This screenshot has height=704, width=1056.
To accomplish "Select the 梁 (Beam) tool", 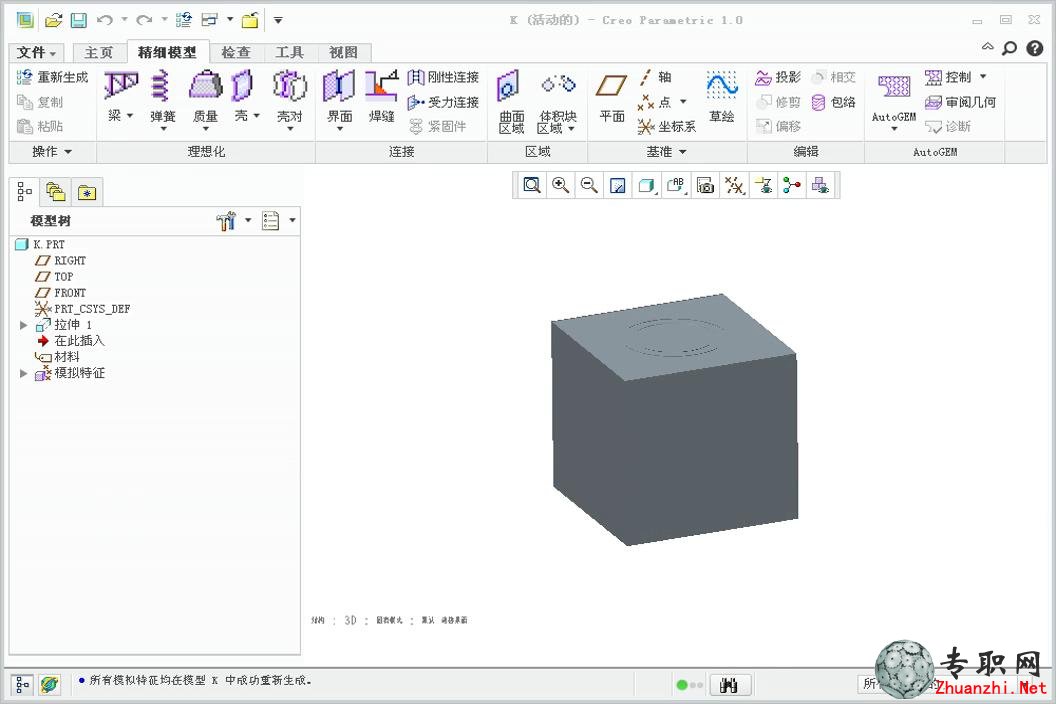I will pyautogui.click(x=121, y=97).
